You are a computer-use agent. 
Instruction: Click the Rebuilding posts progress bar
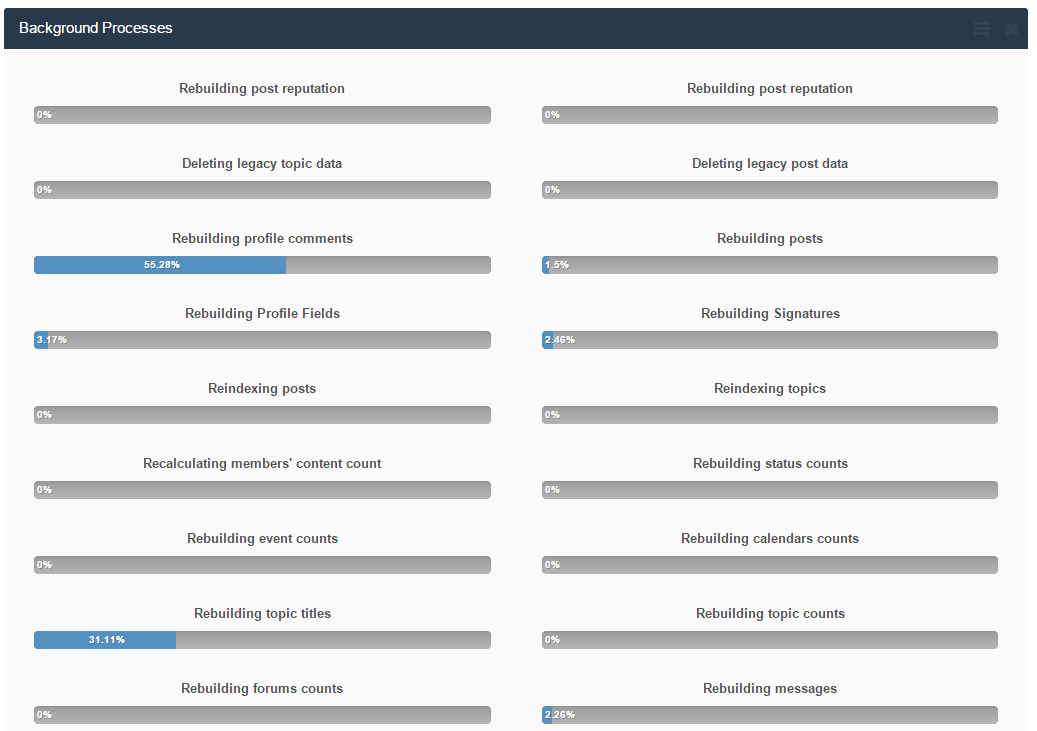point(770,265)
